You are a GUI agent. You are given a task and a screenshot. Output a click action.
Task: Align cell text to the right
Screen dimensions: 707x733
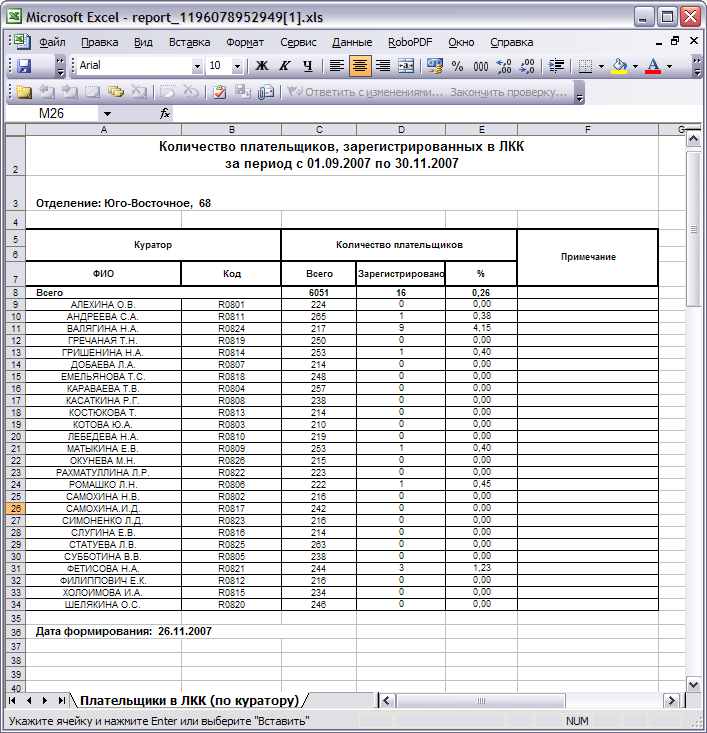coord(383,66)
